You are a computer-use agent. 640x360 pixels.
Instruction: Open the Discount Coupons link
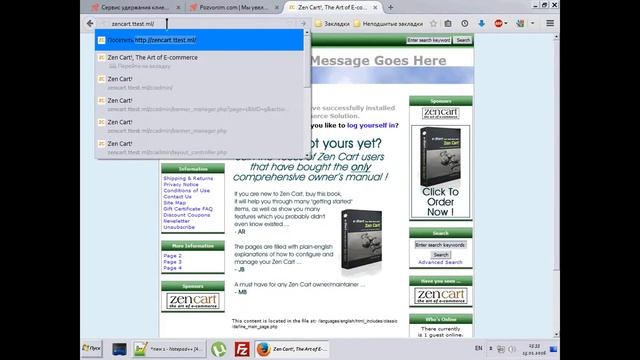[187, 215]
